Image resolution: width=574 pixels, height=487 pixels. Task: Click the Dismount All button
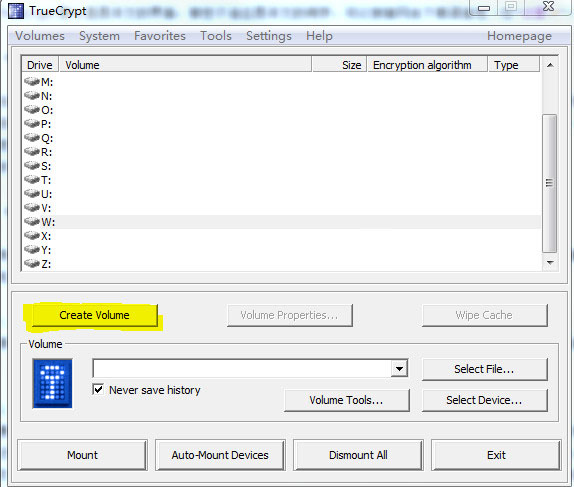click(358, 455)
